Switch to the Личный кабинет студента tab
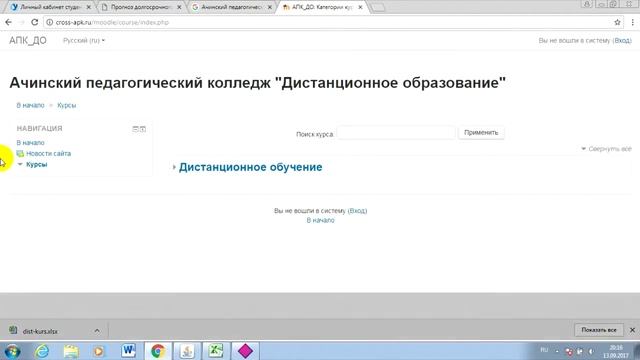640x360 pixels. [x=51, y=7]
